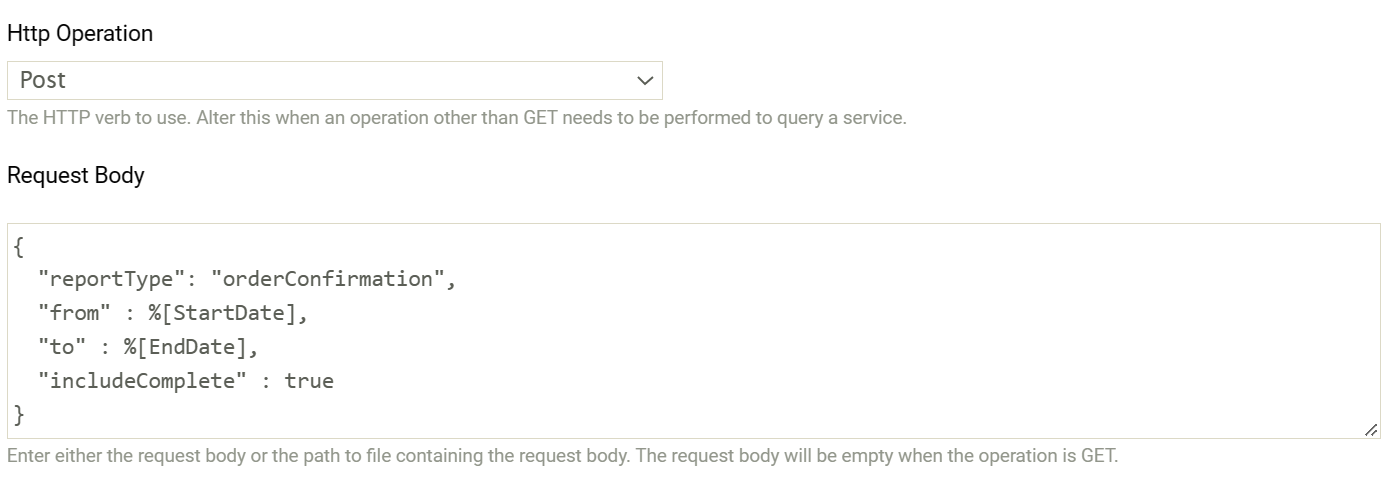Image resolution: width=1393 pixels, height=481 pixels.
Task: Click the "Http Operation" field label
Action: pos(80,33)
